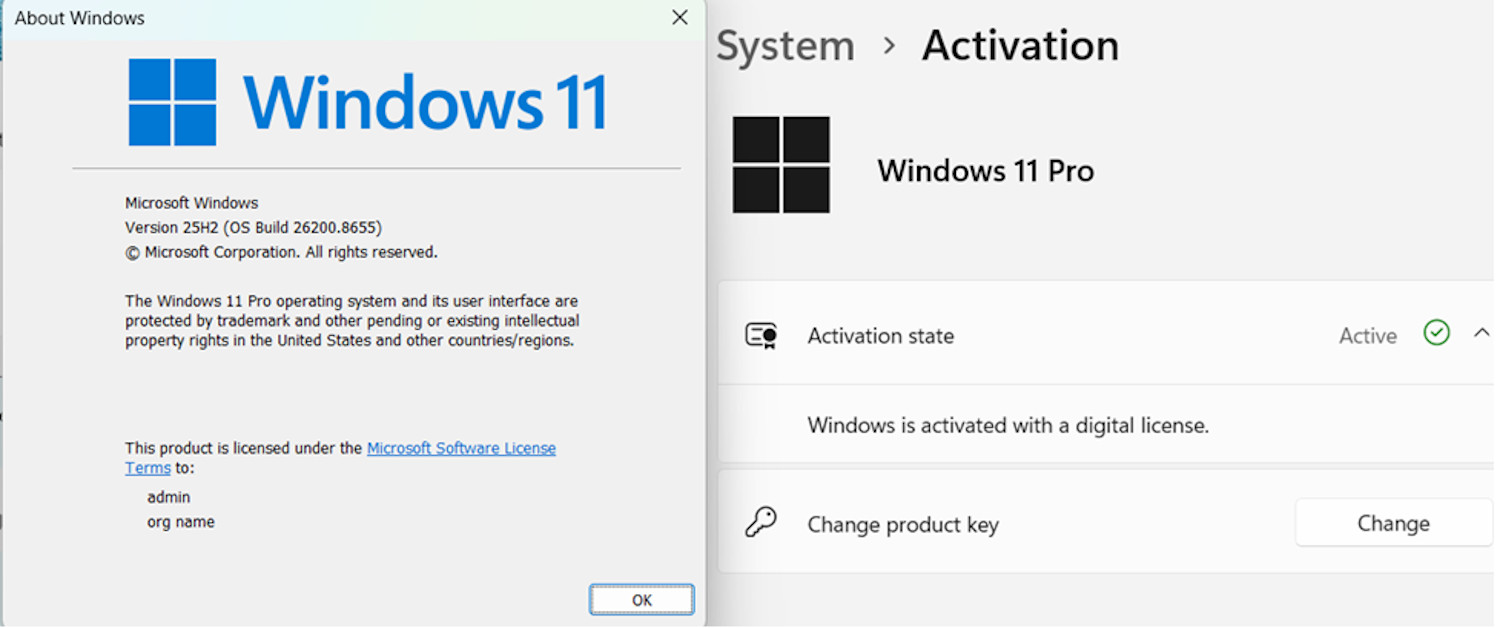Viewport: 1500px width, 628px height.
Task: Click the digital license activation message
Action: (x=1008, y=425)
